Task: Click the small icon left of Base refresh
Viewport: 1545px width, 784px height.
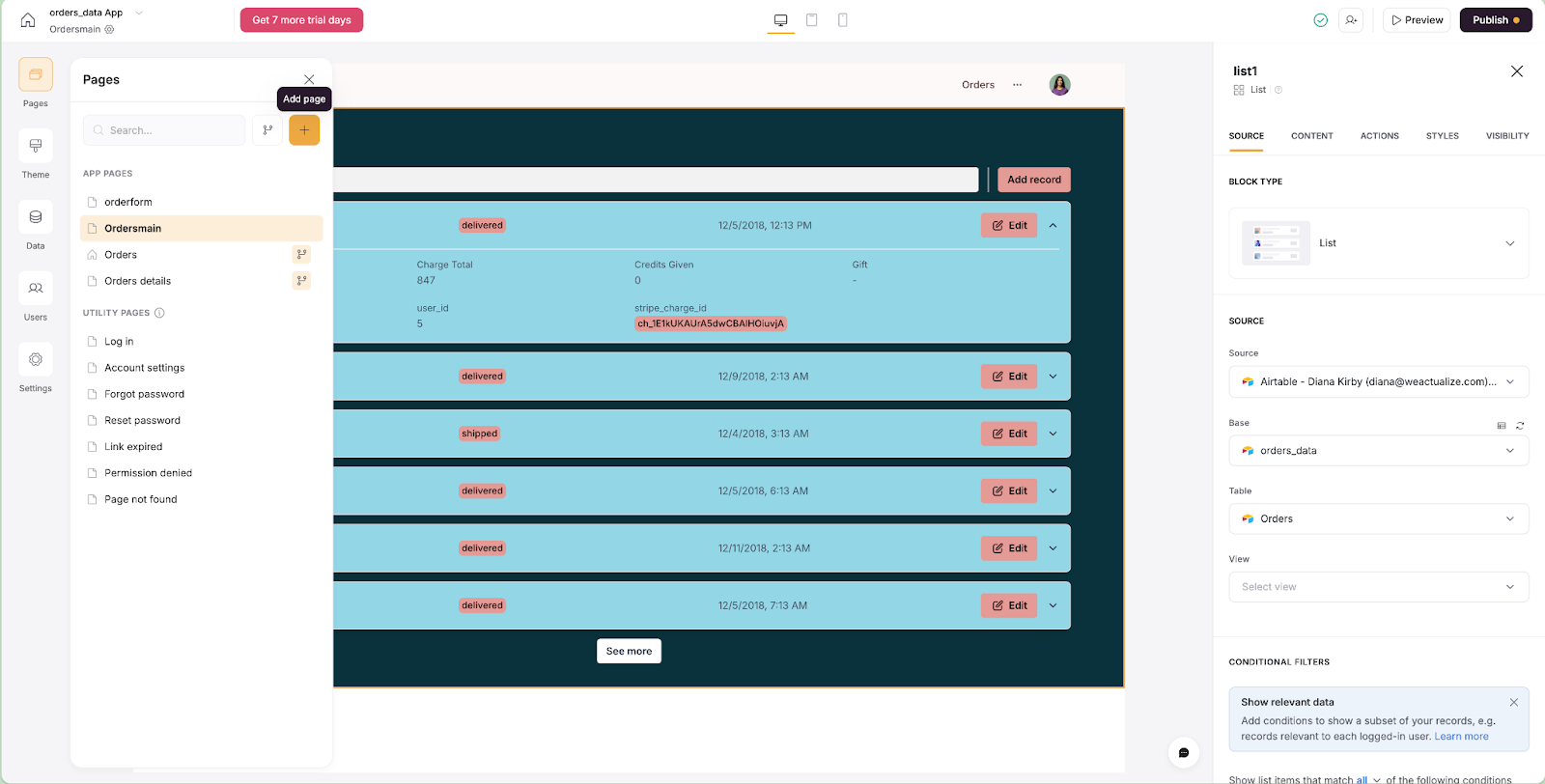Action: (x=1502, y=426)
